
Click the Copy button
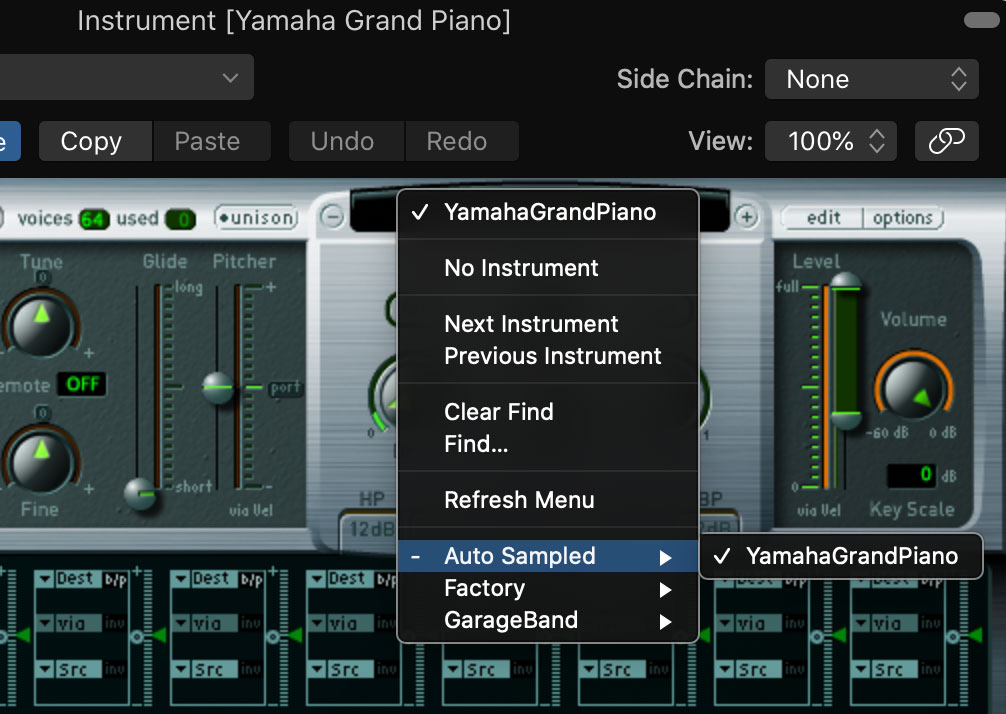(x=96, y=140)
